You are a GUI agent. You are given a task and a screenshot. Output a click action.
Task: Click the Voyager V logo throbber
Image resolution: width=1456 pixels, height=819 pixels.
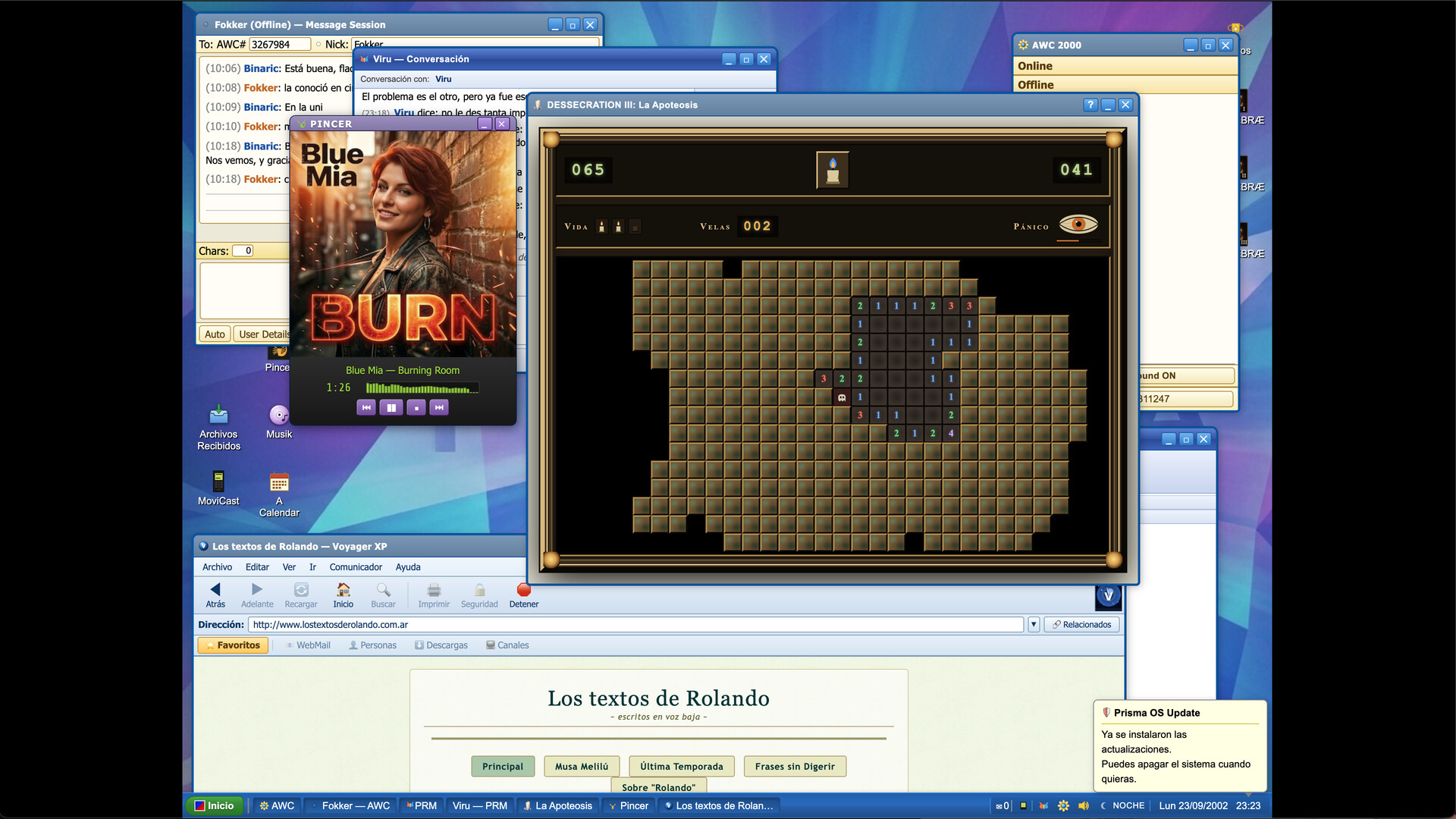coord(1108,597)
